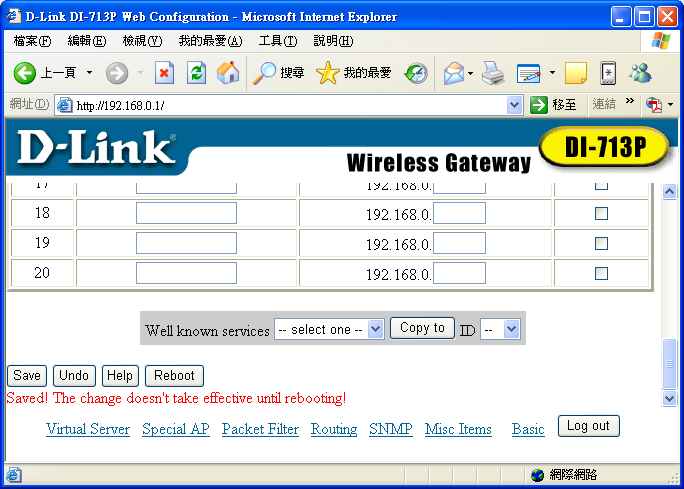The width and height of the screenshot is (684, 489).
Task: Click the service port field in row 18
Action: [x=186, y=213]
